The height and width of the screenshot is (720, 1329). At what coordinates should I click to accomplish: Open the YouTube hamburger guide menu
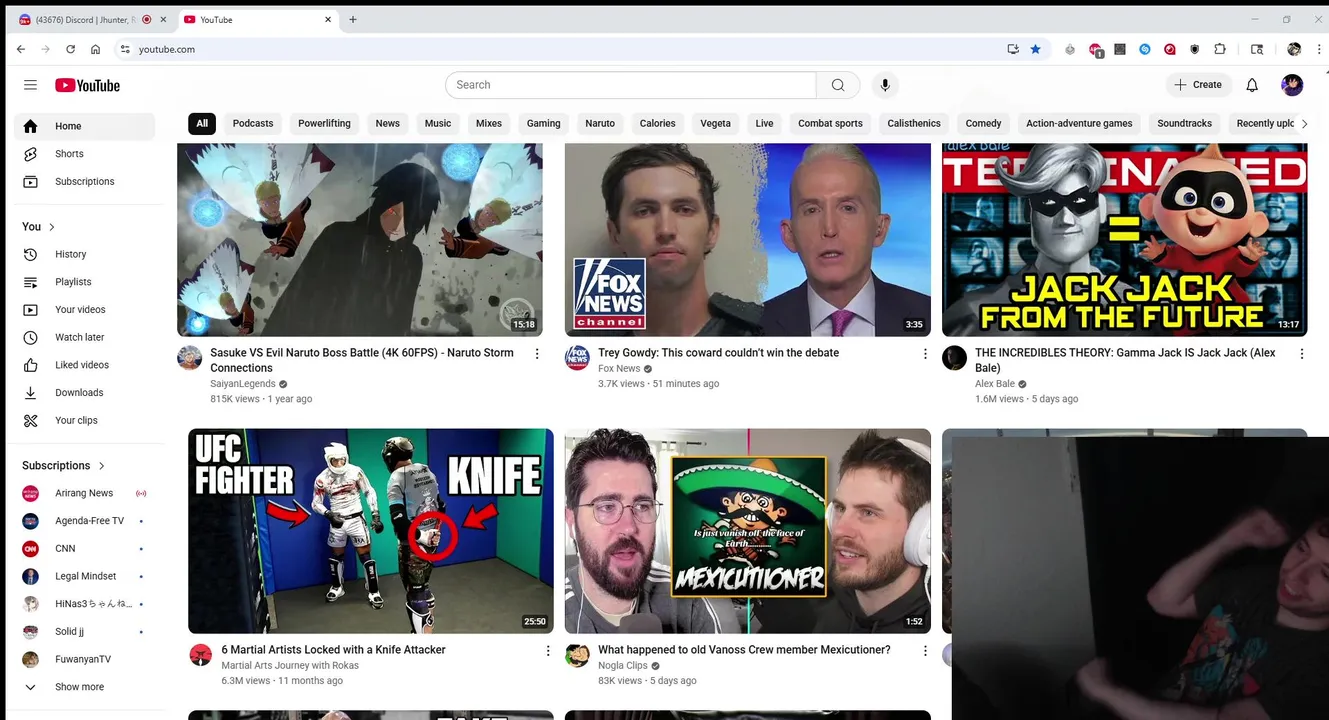point(30,85)
